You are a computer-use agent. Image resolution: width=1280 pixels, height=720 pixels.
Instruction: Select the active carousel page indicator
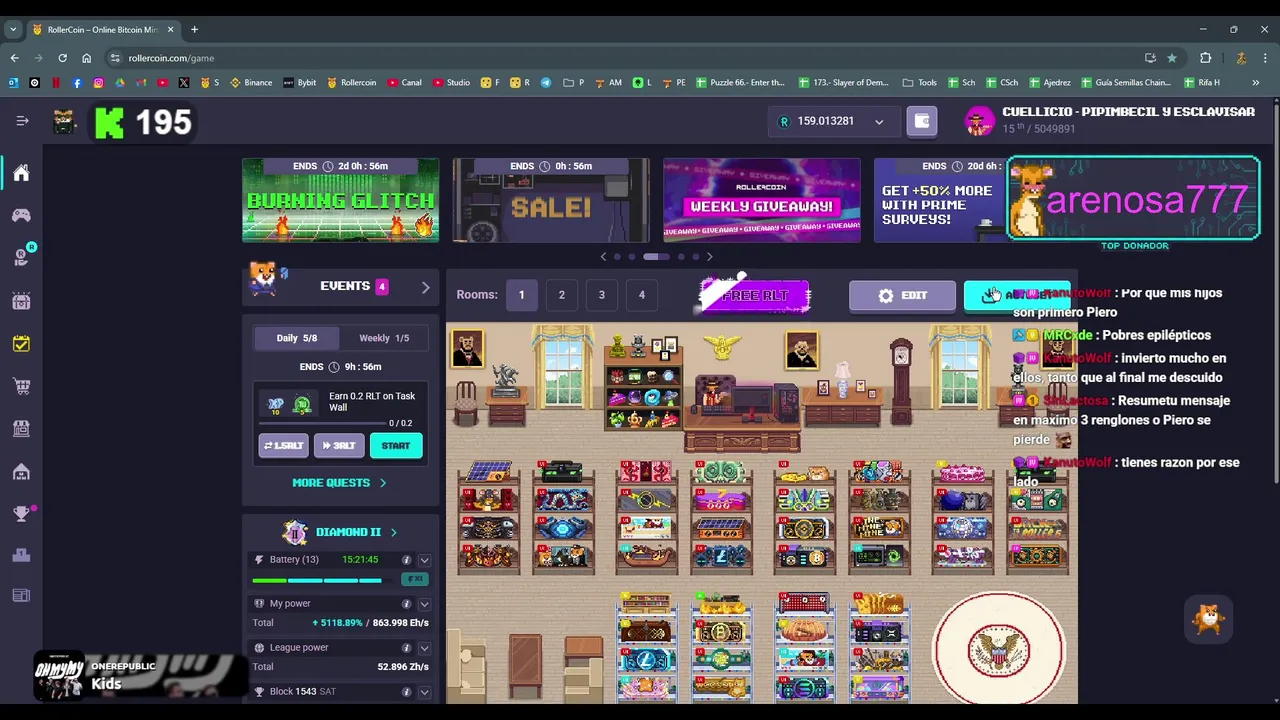pyautogui.click(x=657, y=257)
